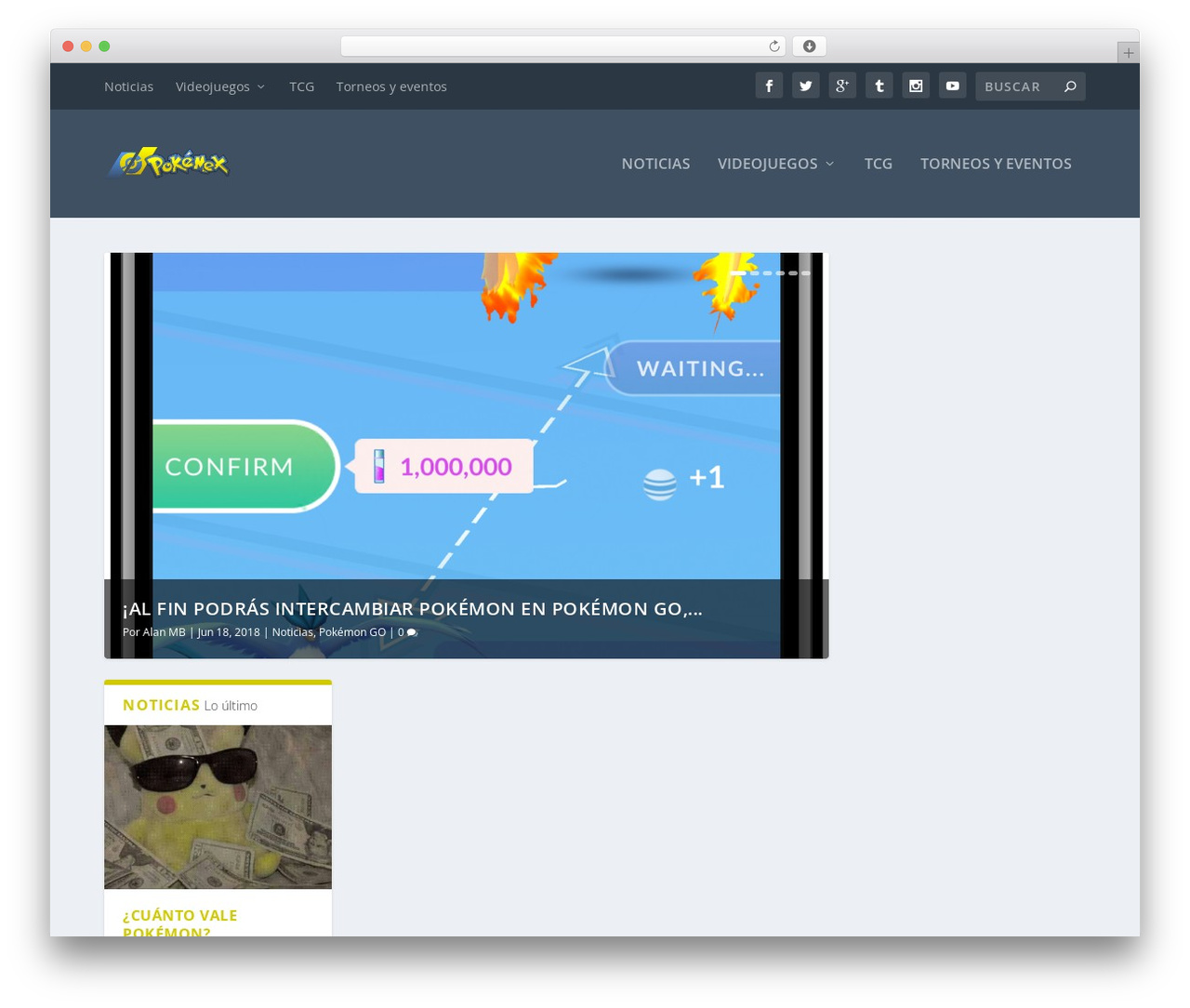The image size is (1190, 1008).
Task: Open the Pokémon GO trading headline
Action: (x=412, y=609)
